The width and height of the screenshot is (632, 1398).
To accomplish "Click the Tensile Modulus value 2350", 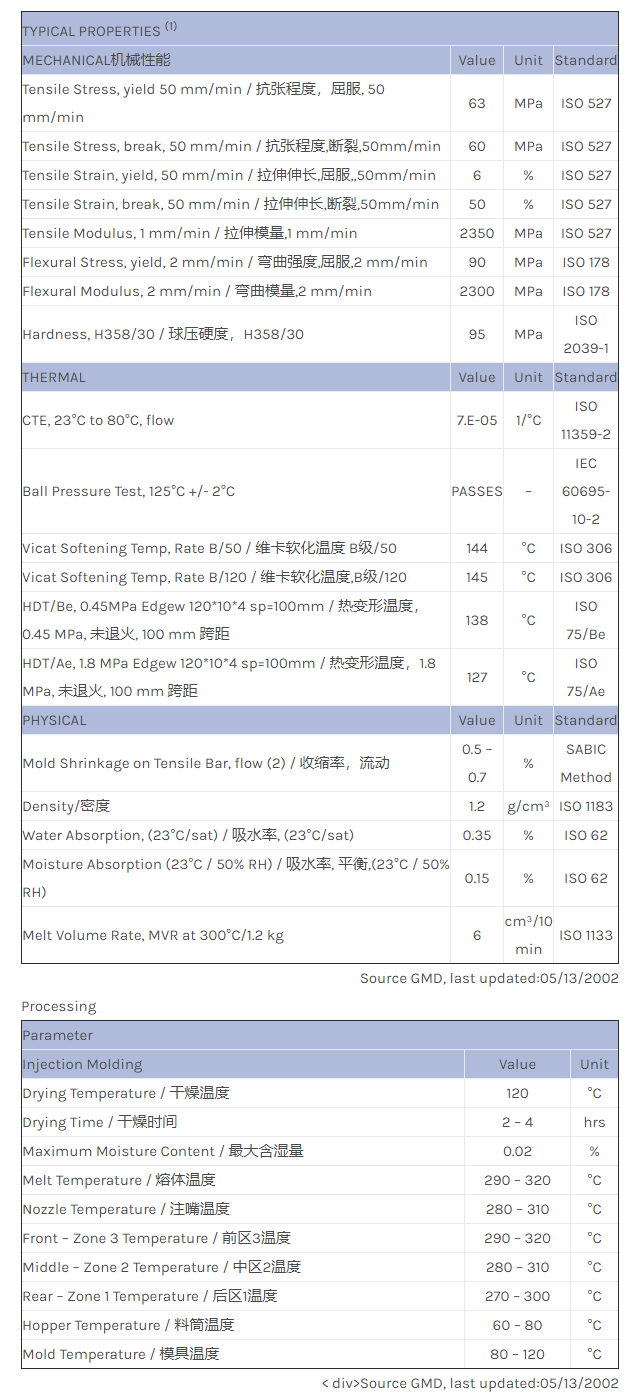I will pos(477,233).
